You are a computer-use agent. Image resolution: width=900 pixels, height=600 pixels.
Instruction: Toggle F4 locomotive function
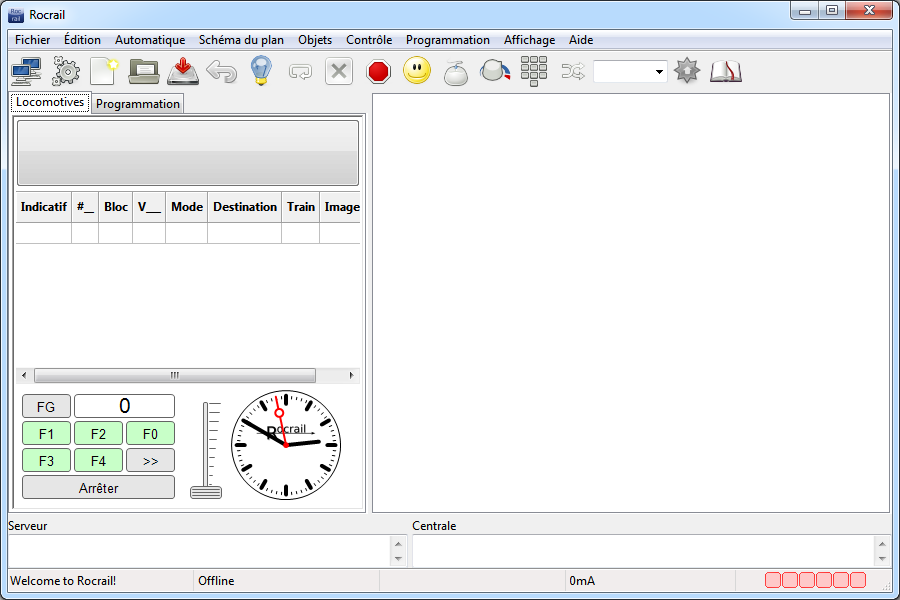click(x=98, y=461)
